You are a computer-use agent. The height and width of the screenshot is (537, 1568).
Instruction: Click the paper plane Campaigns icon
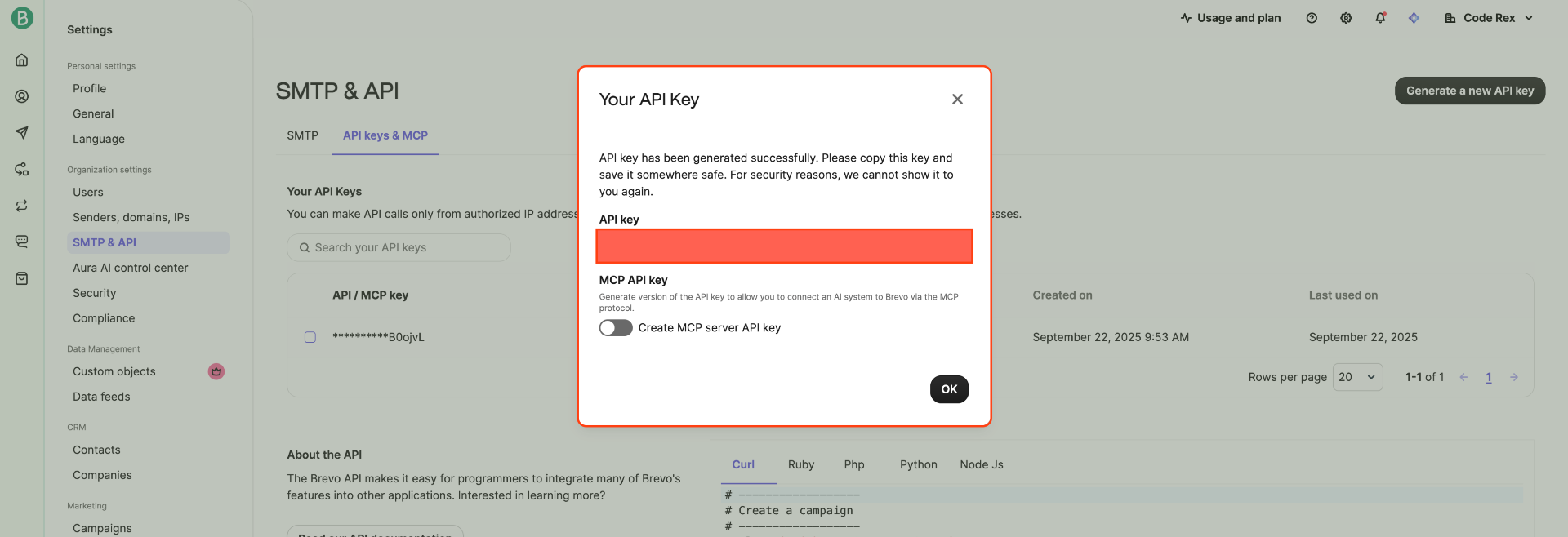click(22, 133)
